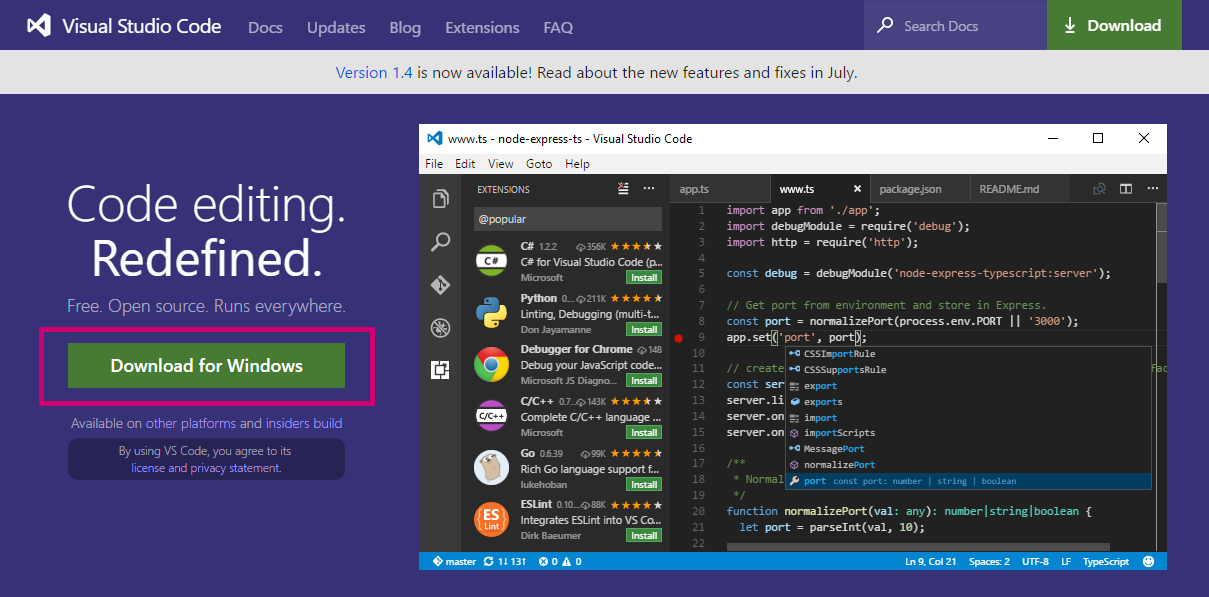Select the Extensions view icon in activity bar
Image resolution: width=1209 pixels, height=597 pixels.
click(x=440, y=370)
